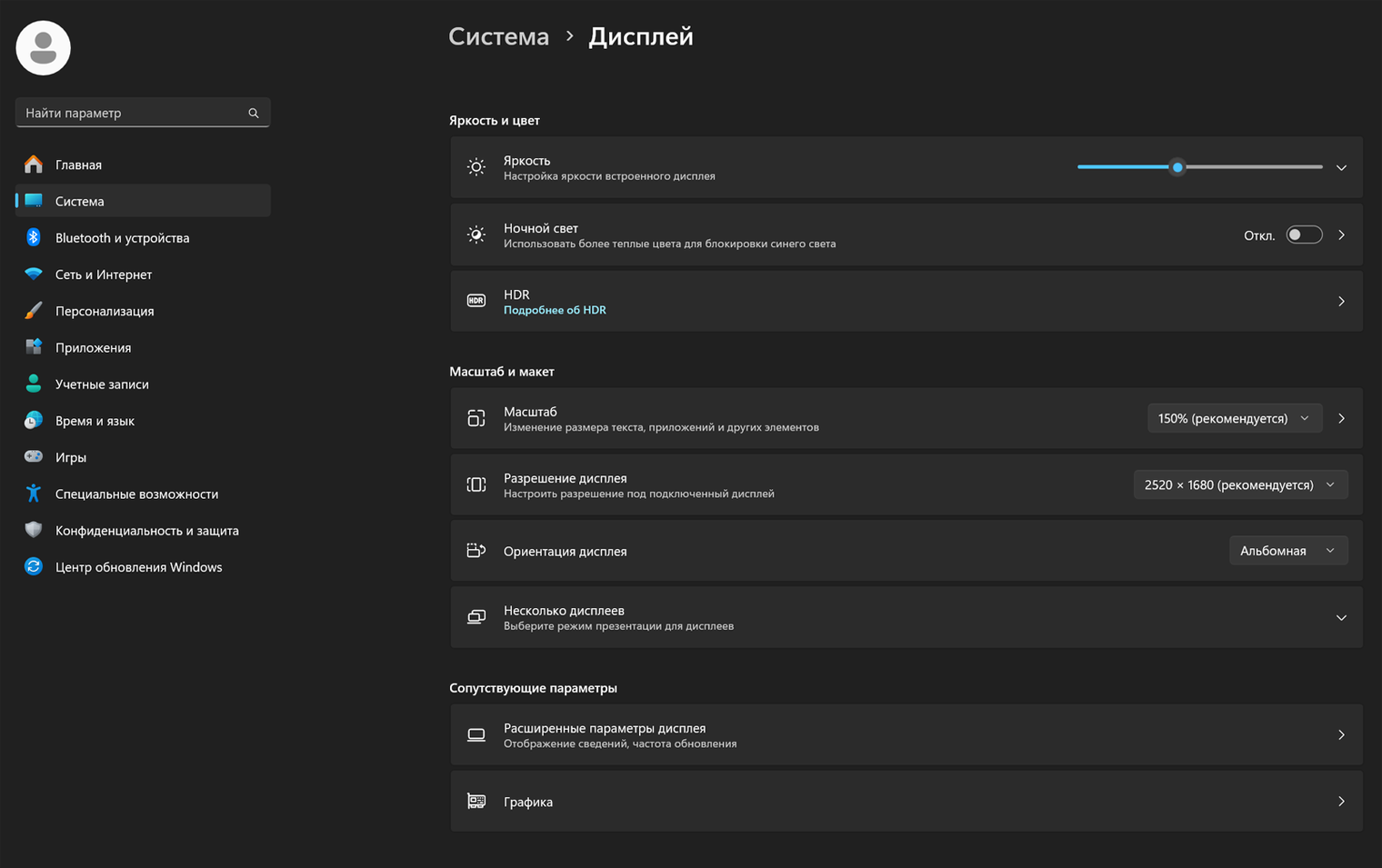Click the Игры gamepad icon

click(34, 456)
